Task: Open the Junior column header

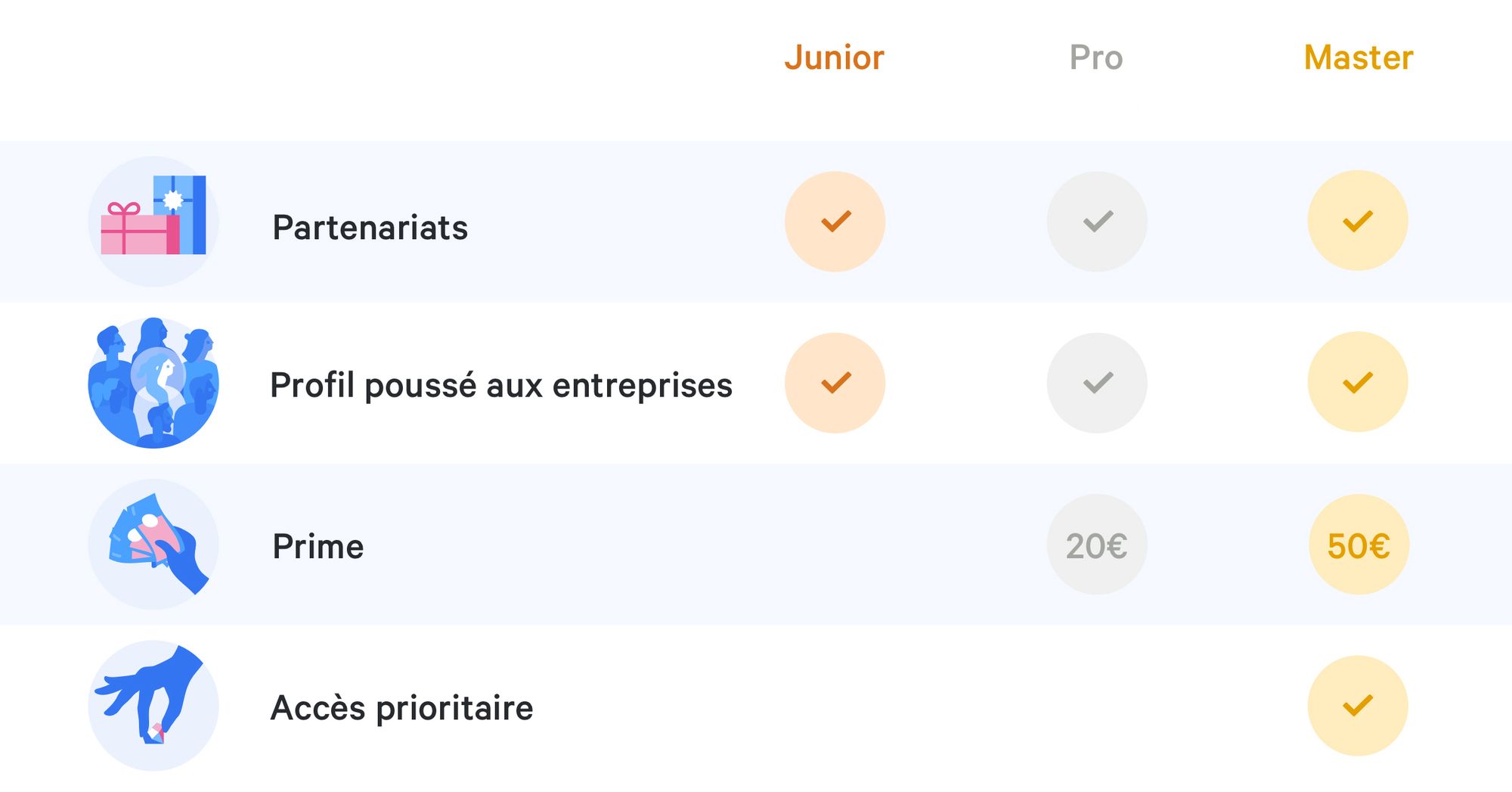Action: click(x=834, y=57)
